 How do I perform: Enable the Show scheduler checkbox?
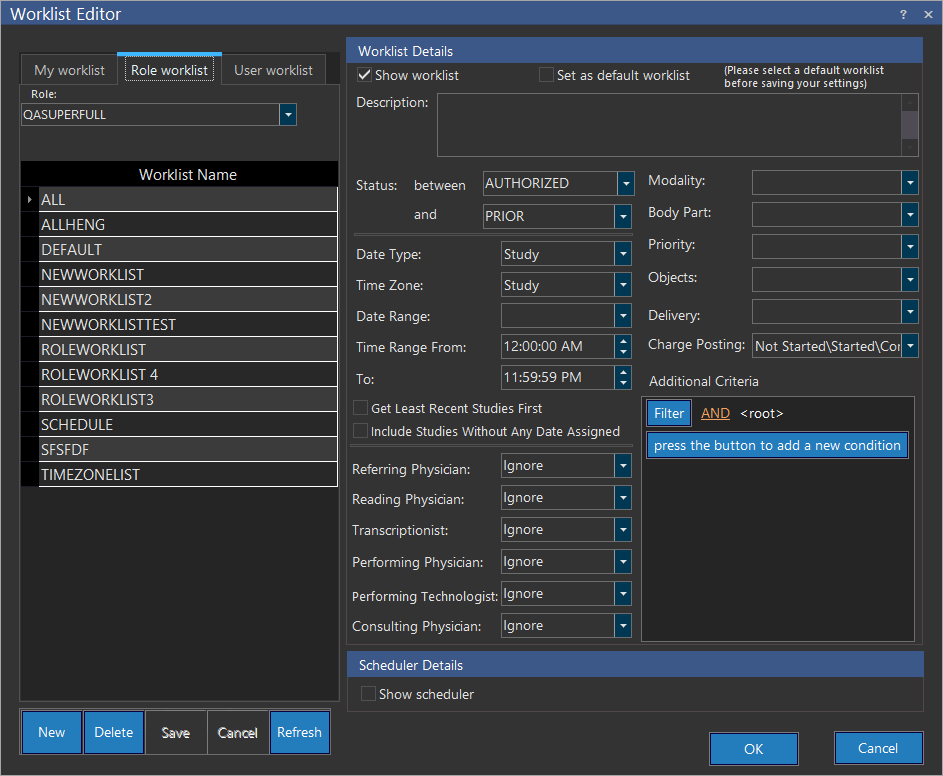click(369, 694)
